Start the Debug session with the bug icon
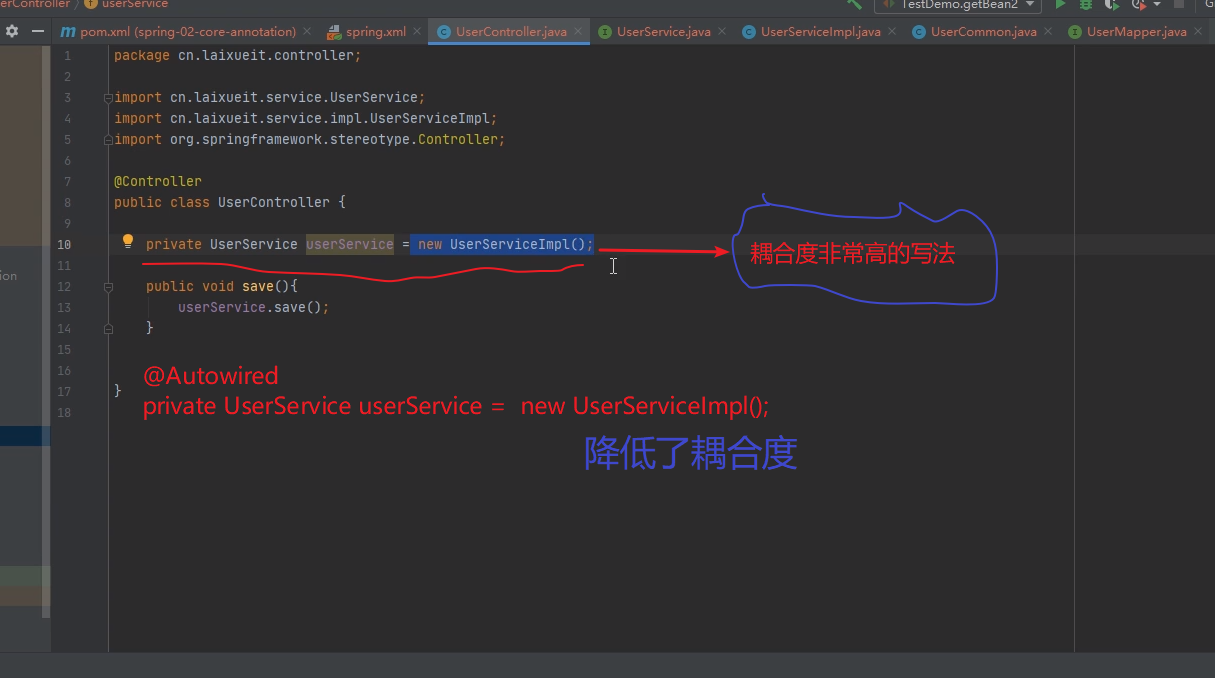The width and height of the screenshot is (1215, 678). click(1086, 5)
